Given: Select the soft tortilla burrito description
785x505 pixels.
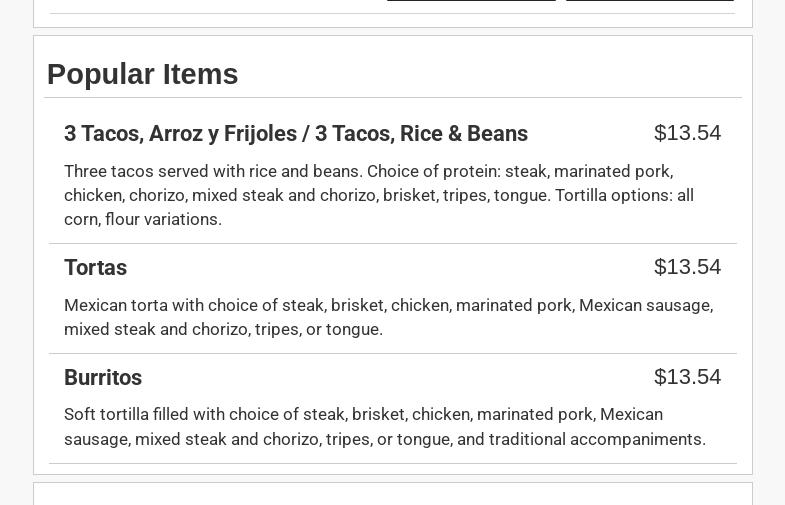Looking at the screenshot, I should pos(384,427).
